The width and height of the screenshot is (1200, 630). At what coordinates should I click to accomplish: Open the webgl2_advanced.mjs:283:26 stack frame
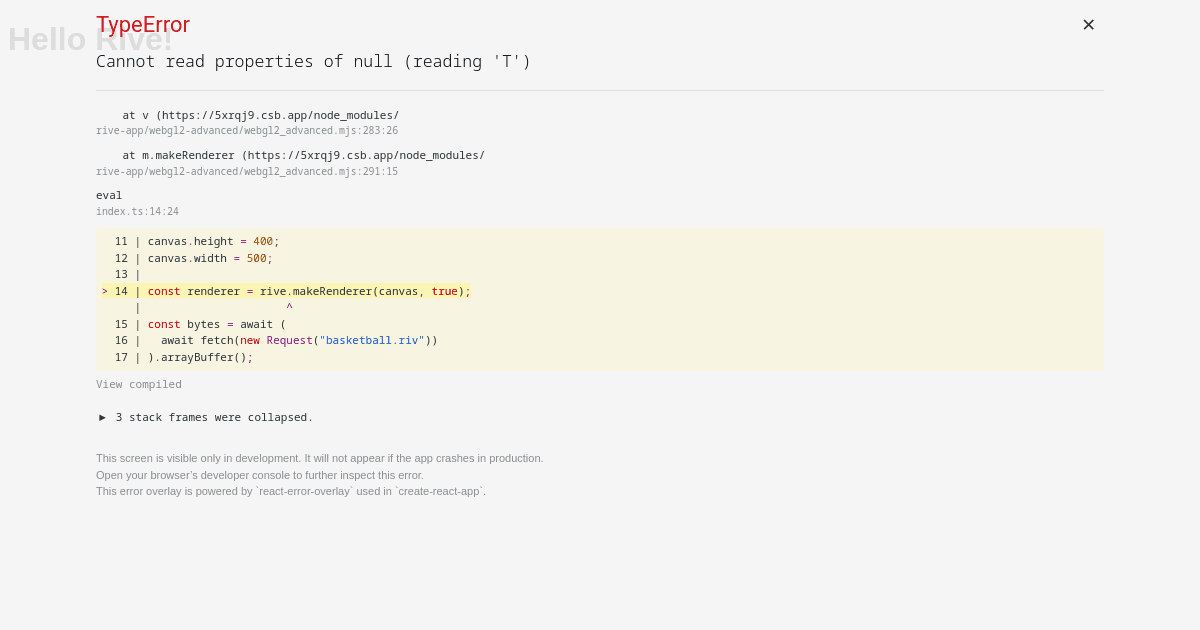(x=247, y=131)
